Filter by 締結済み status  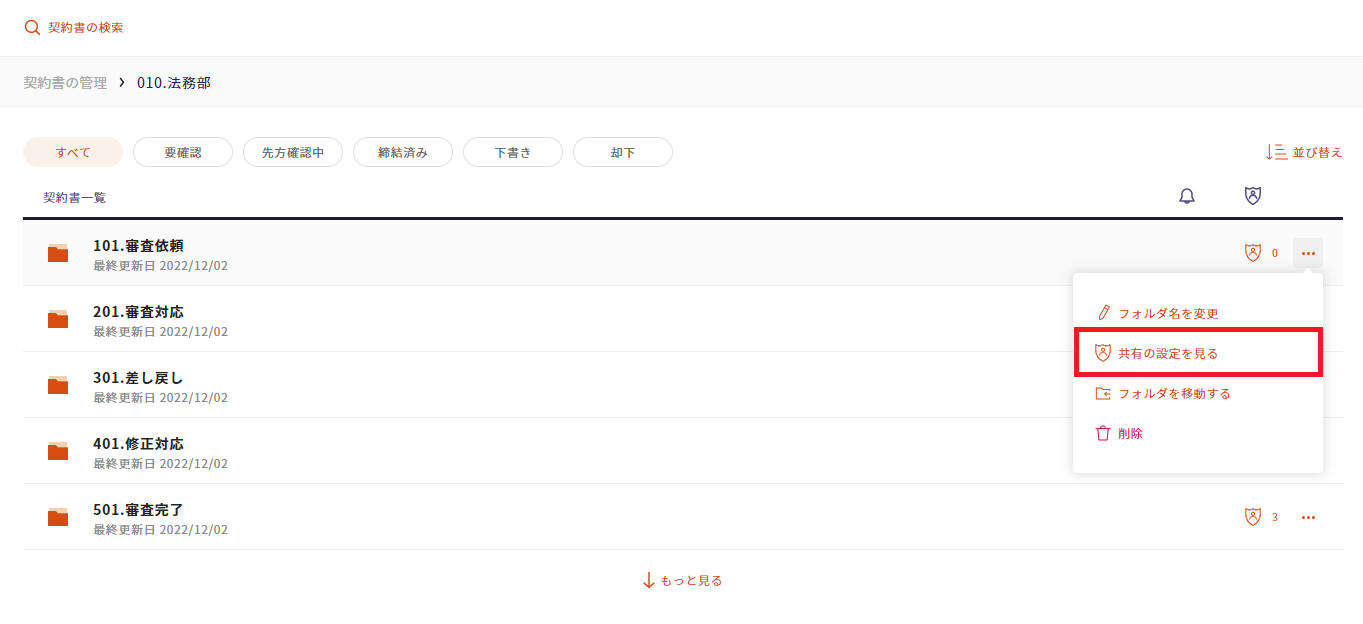click(x=403, y=152)
